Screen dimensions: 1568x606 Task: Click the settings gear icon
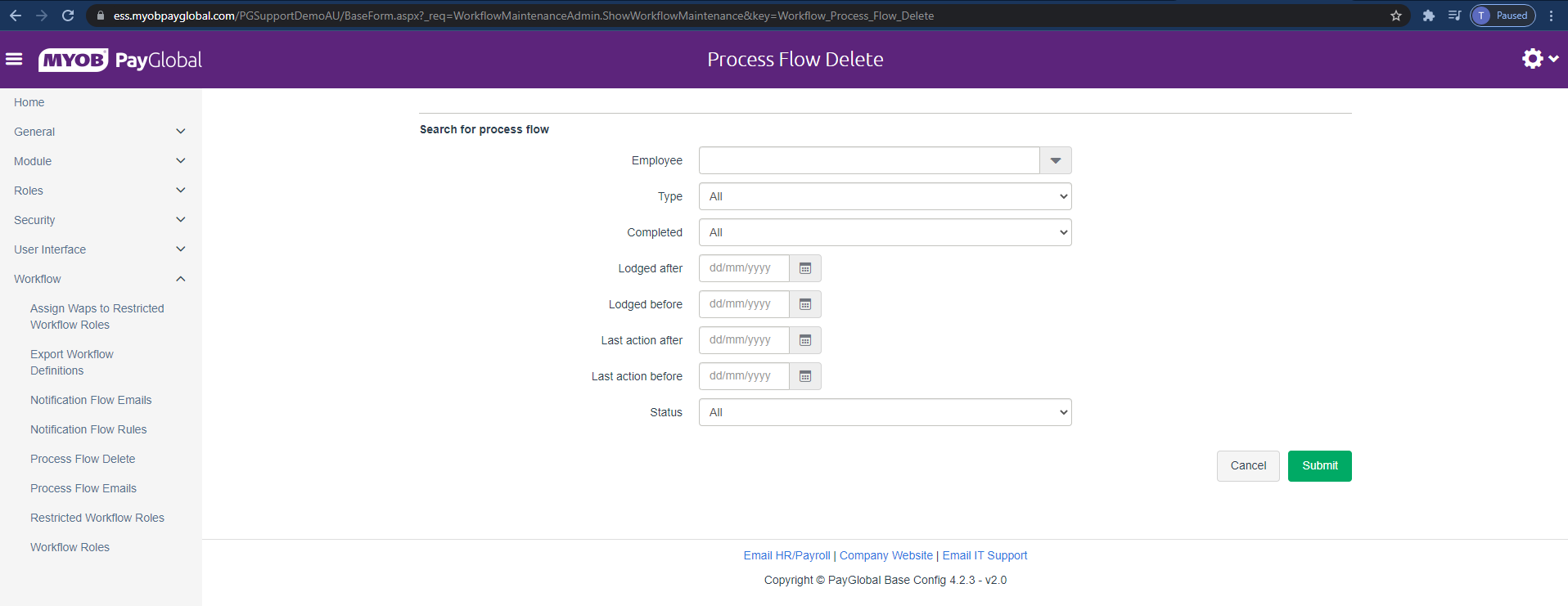pos(1532,59)
